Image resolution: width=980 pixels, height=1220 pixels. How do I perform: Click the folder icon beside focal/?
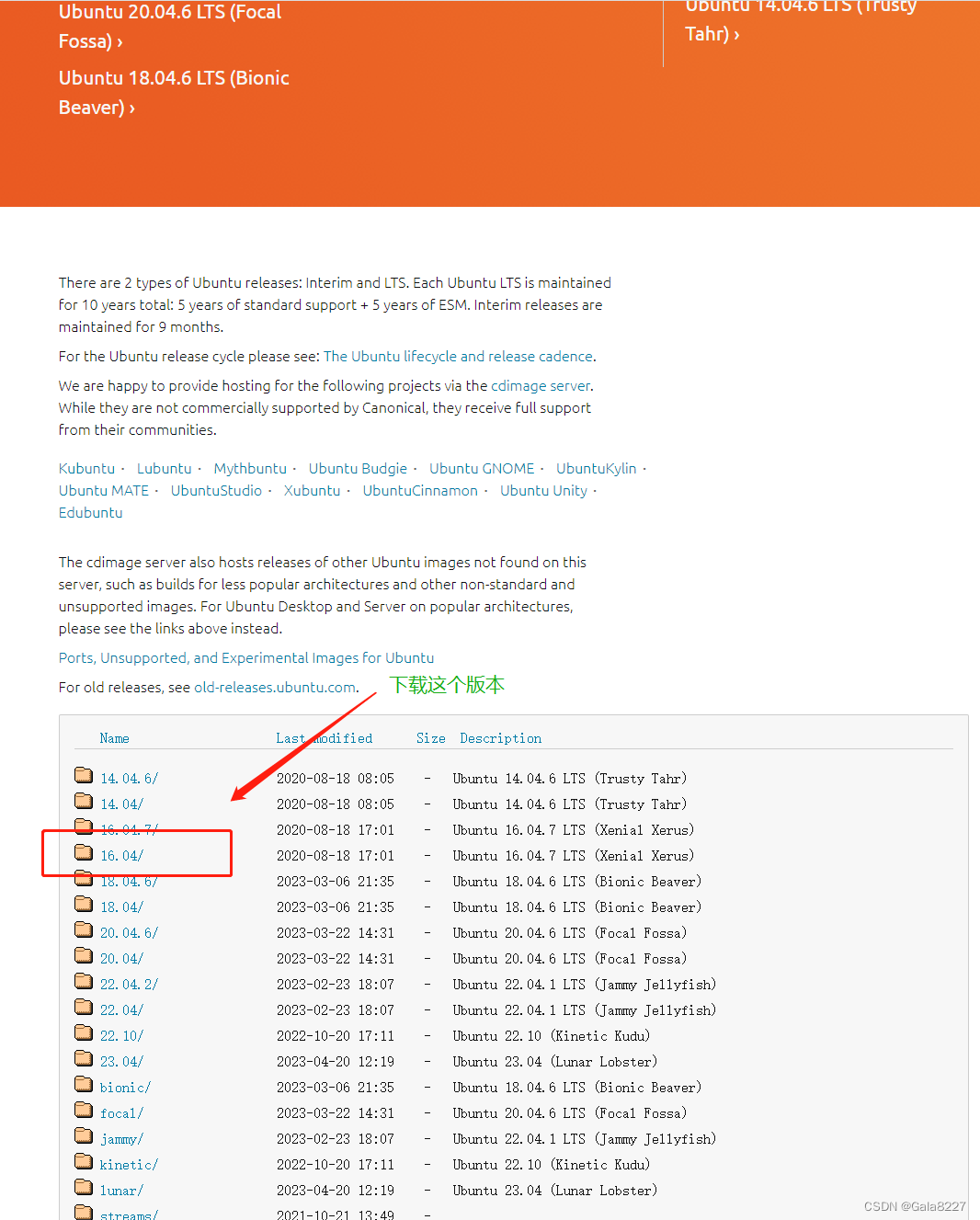coord(84,1109)
